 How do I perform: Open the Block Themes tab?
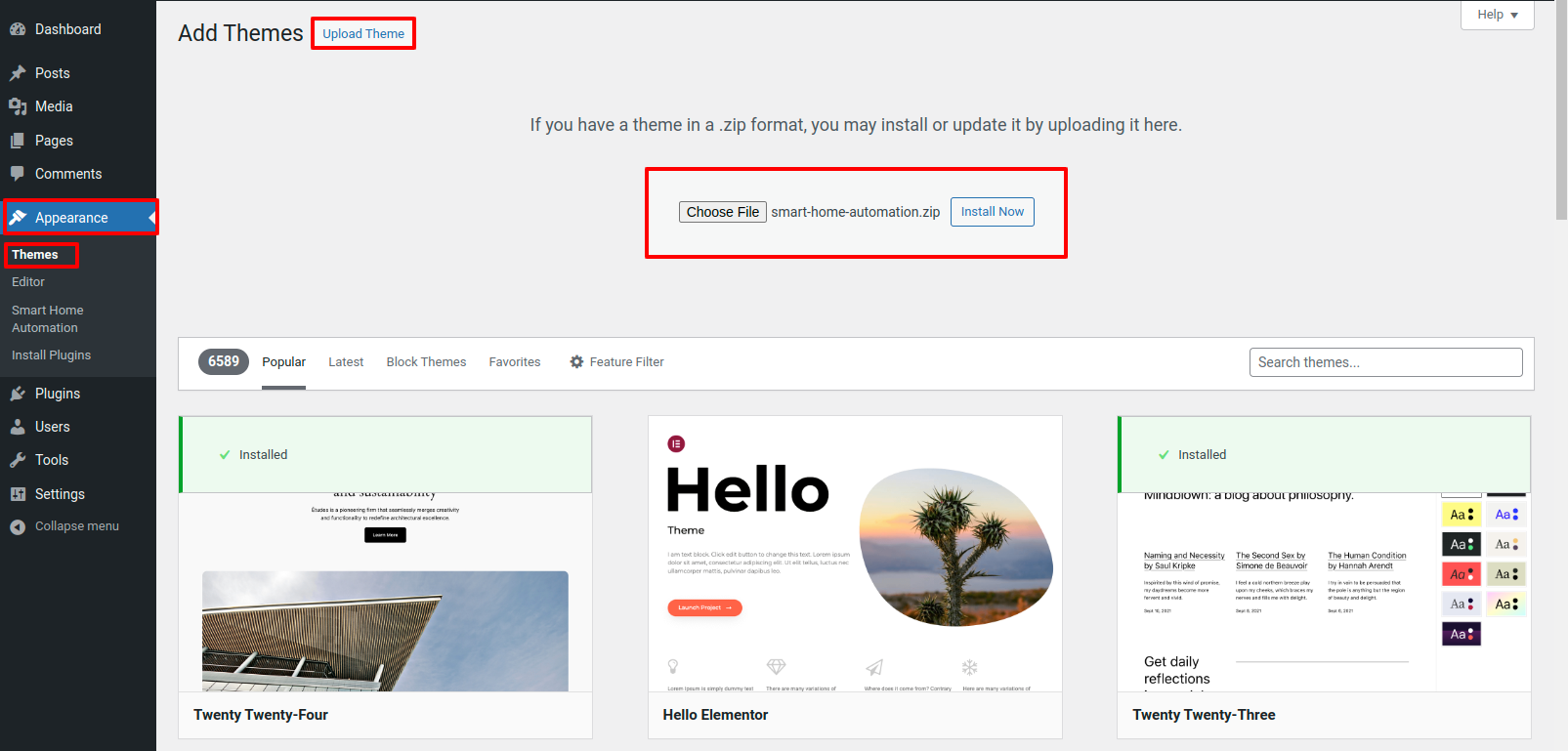pyautogui.click(x=426, y=362)
